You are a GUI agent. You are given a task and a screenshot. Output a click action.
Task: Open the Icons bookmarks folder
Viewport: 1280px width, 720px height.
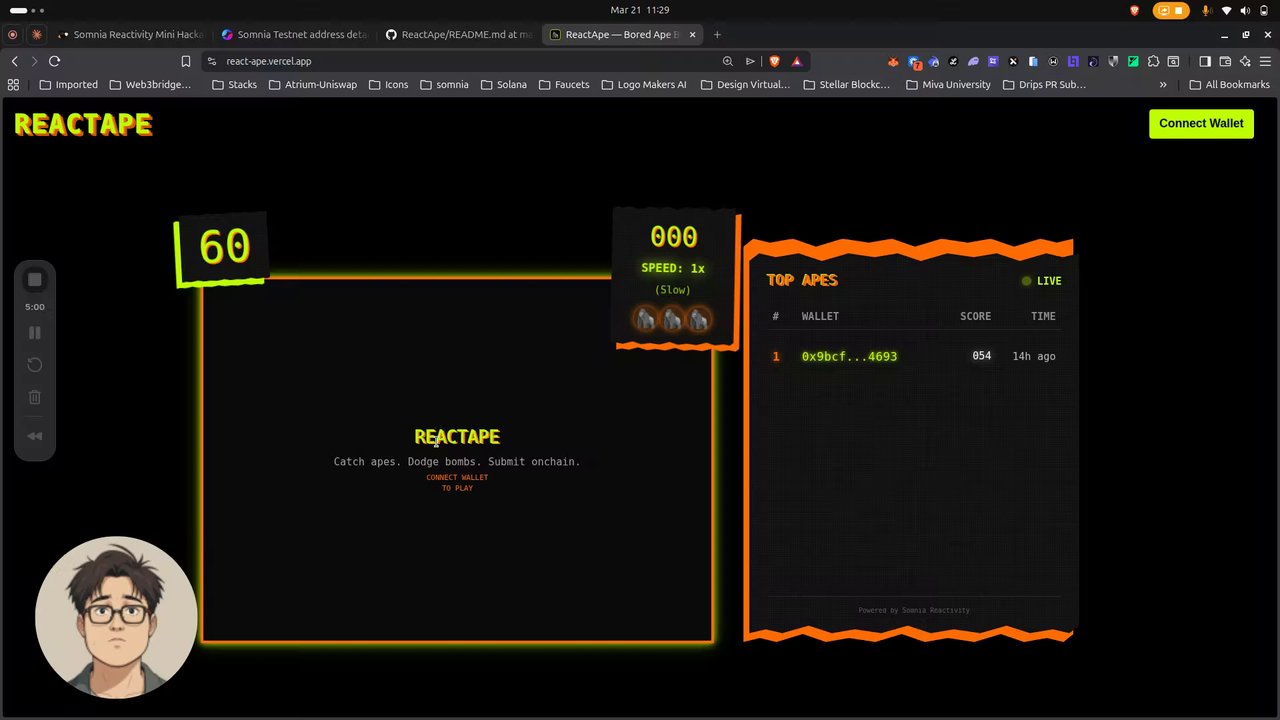pos(388,85)
